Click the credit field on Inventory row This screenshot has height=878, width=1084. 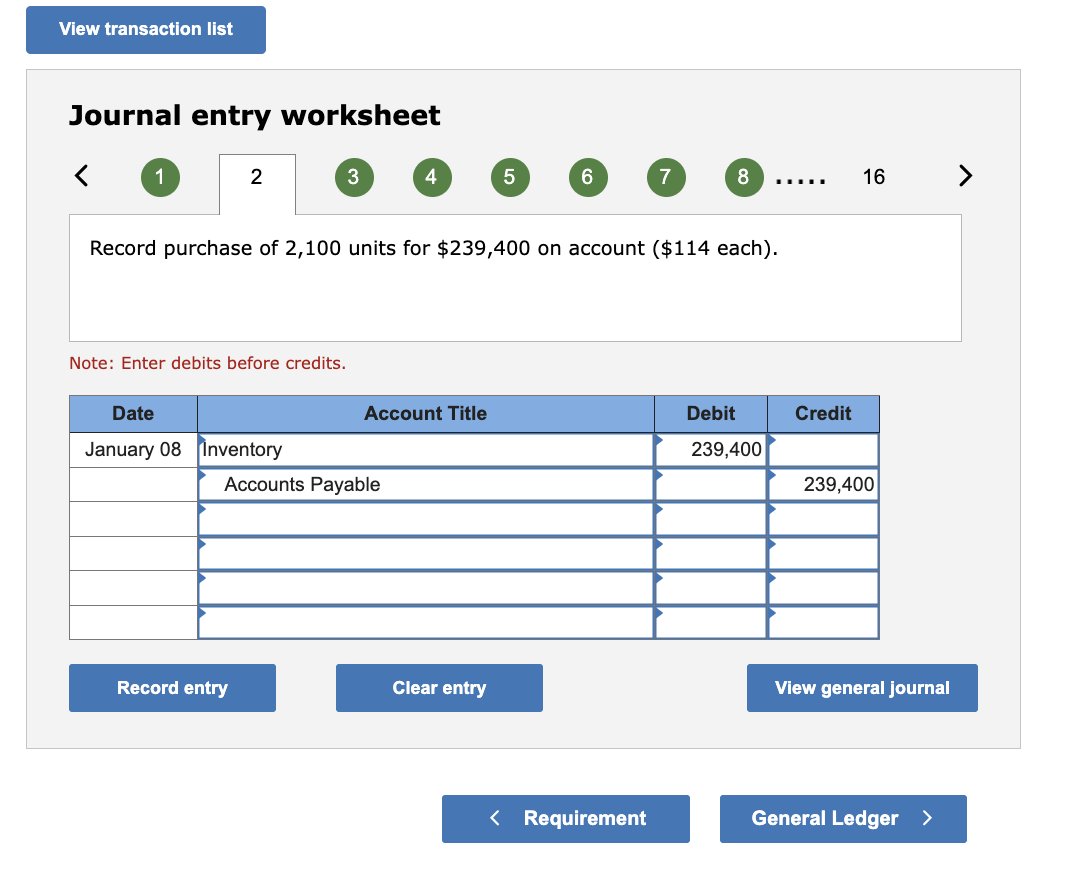pyautogui.click(x=823, y=450)
